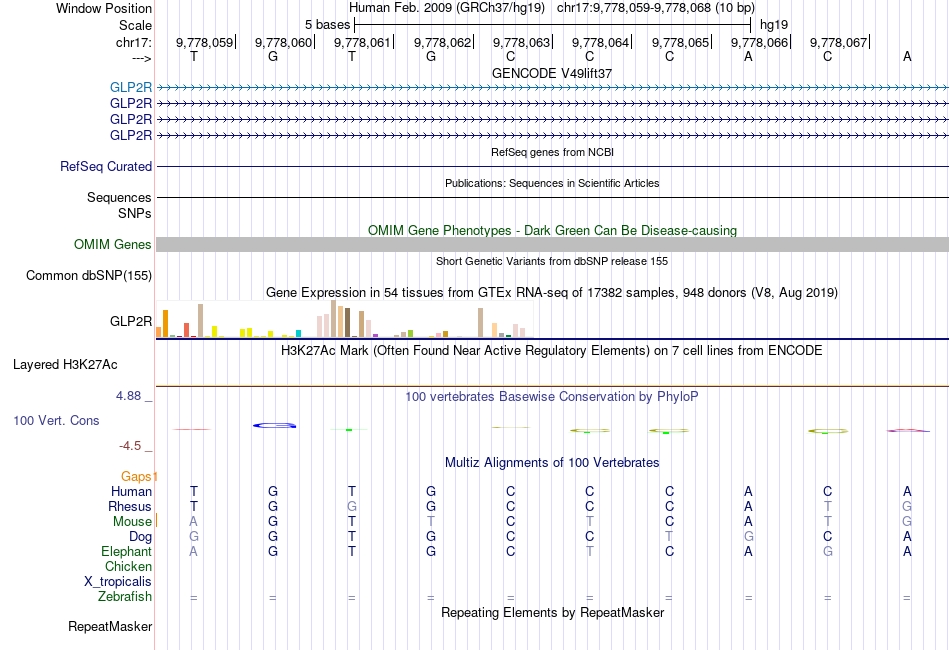Click the Sequences track label
This screenshot has height=650, width=950.
pyautogui.click(x=119, y=197)
